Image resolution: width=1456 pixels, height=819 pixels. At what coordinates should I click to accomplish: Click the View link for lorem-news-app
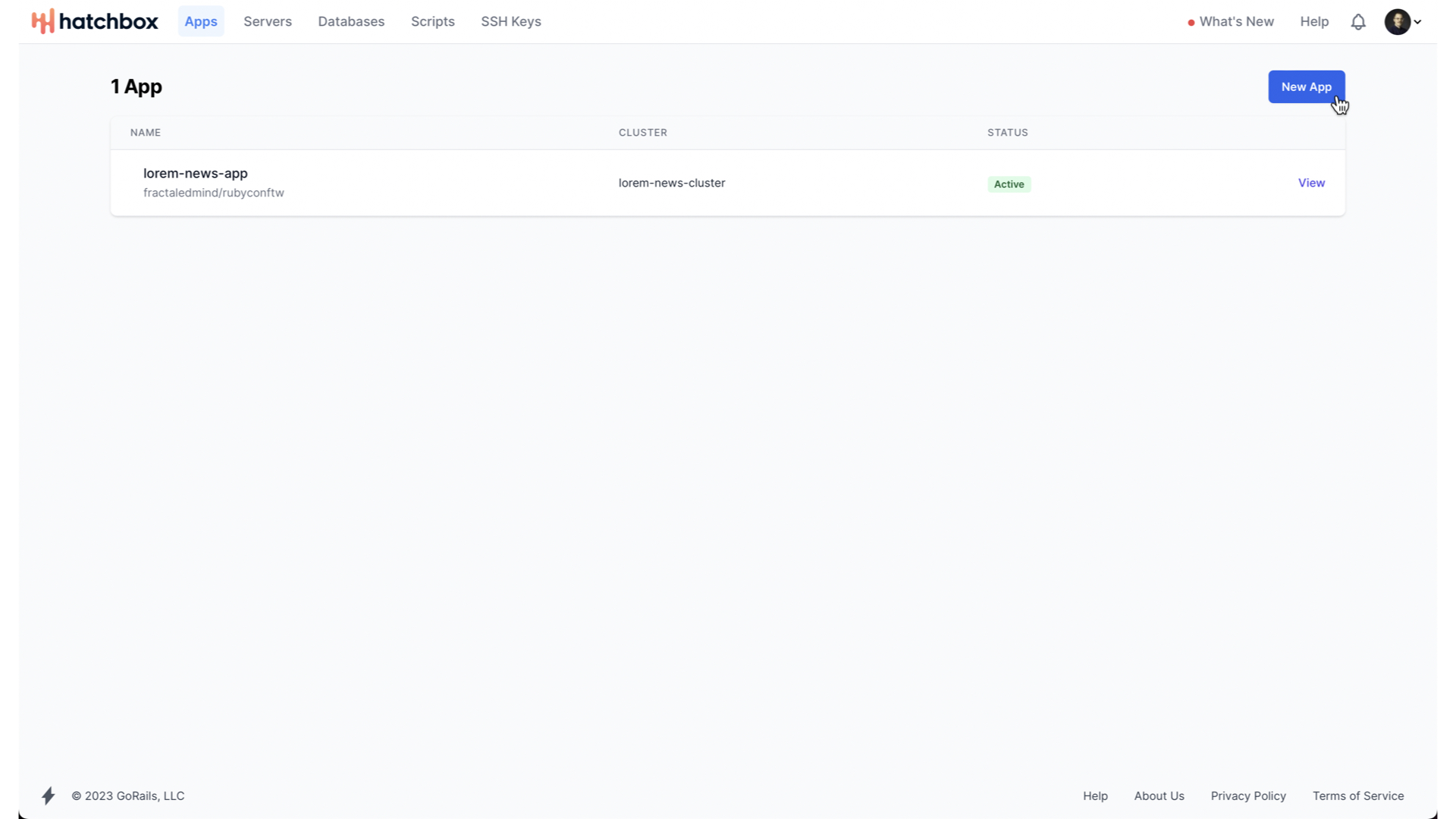1311,183
